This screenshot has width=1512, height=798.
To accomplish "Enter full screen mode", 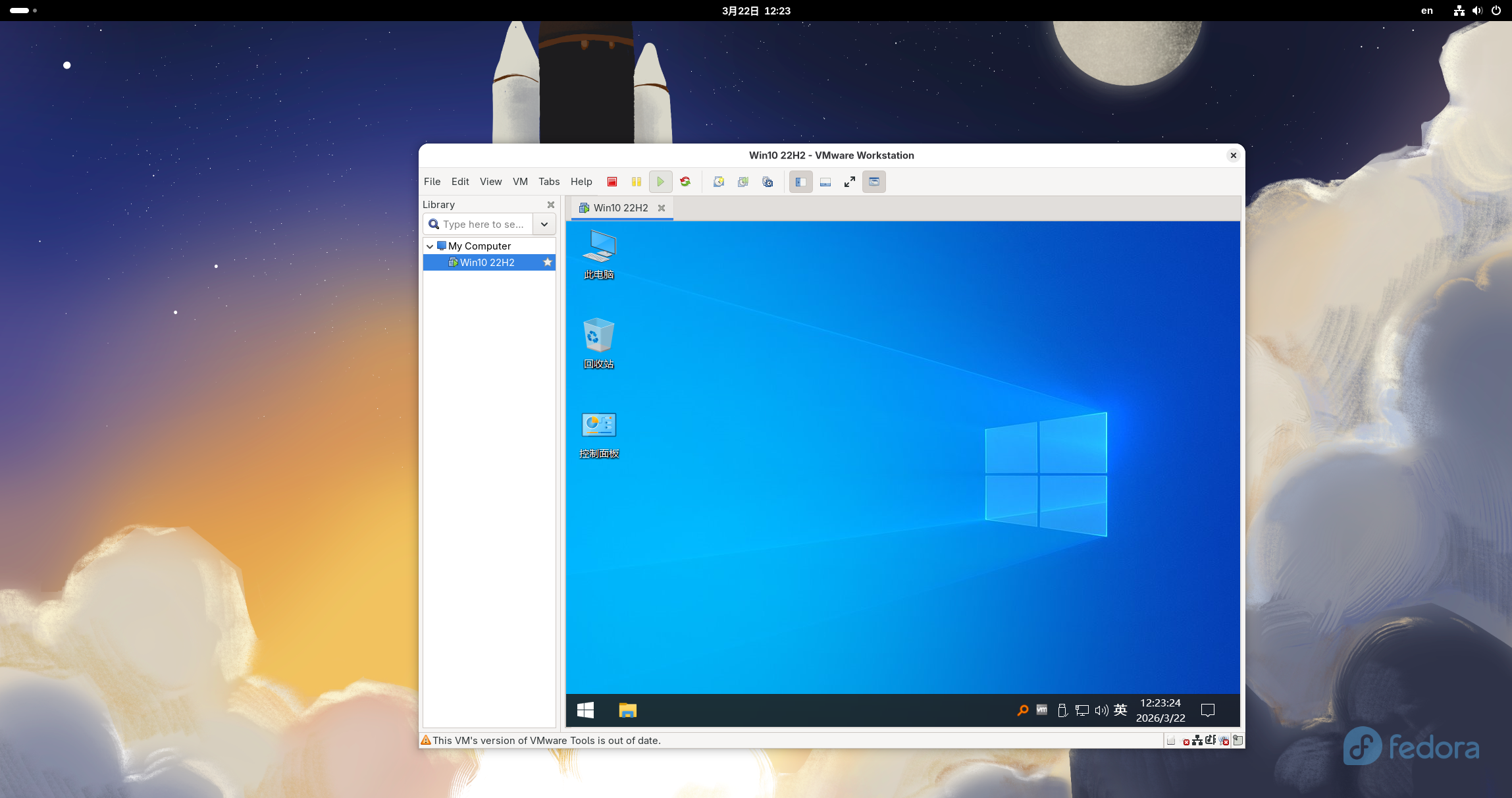I will [x=850, y=182].
